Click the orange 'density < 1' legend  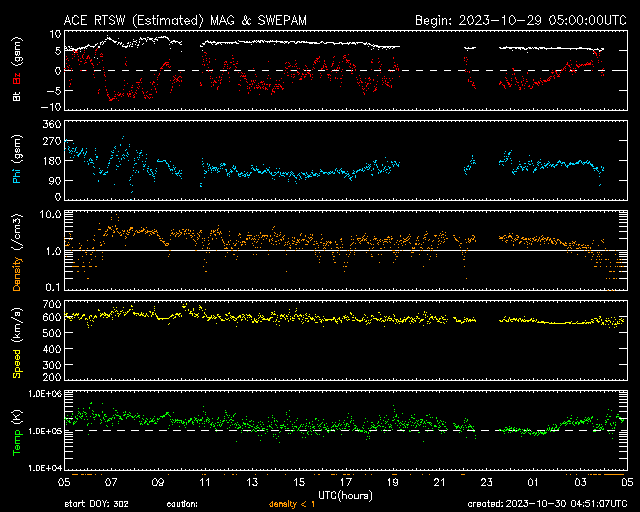(290, 503)
